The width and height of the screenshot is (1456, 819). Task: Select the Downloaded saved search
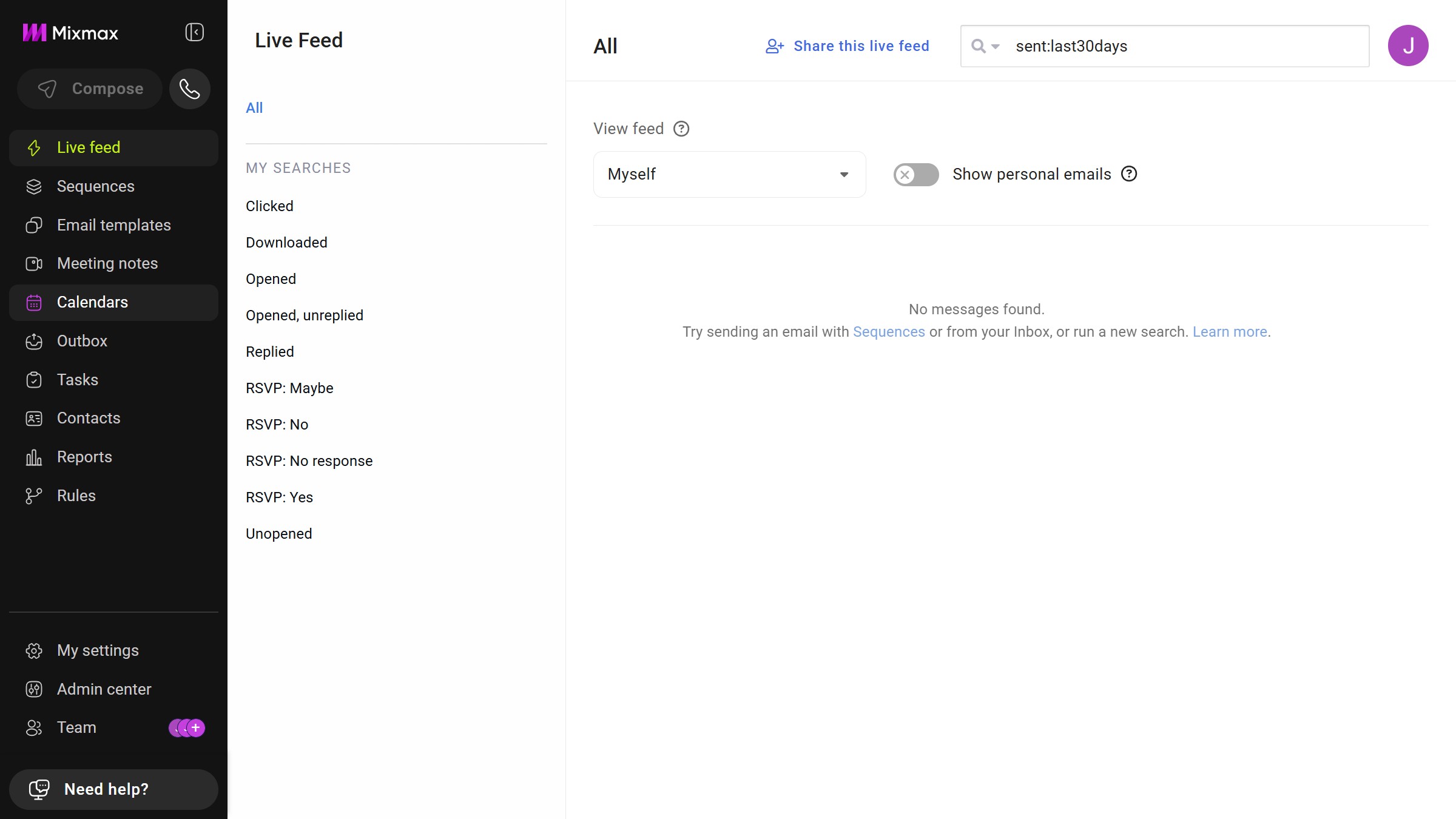click(x=286, y=243)
